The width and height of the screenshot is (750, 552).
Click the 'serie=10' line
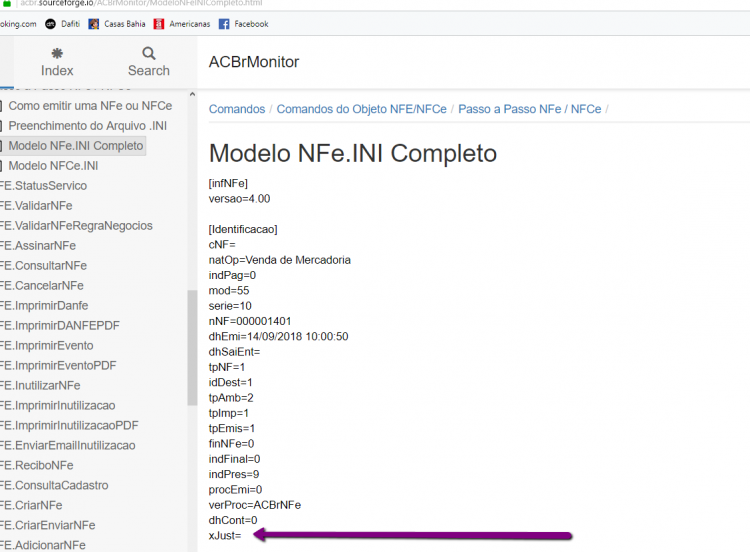point(230,306)
